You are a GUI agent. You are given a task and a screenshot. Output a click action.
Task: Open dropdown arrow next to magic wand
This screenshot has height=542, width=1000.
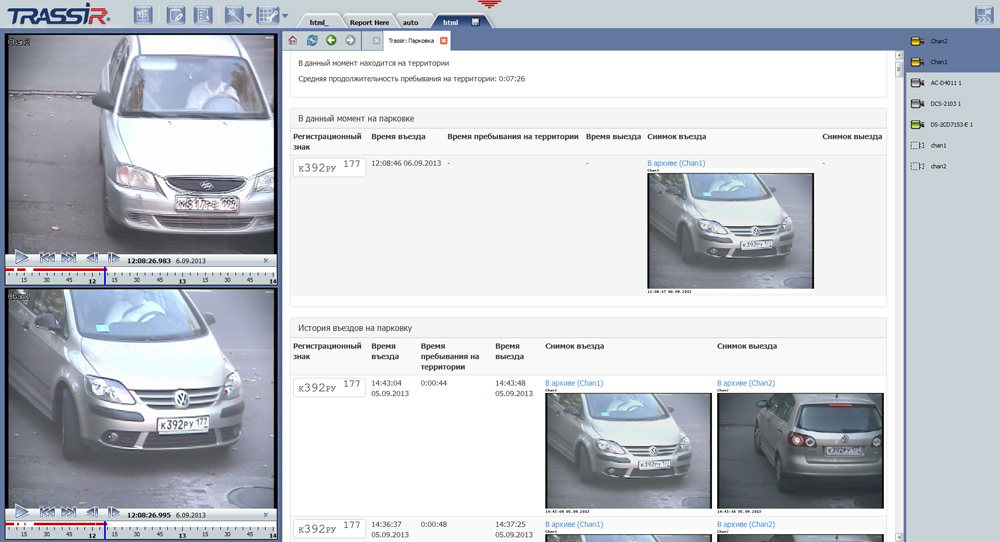(x=249, y=16)
